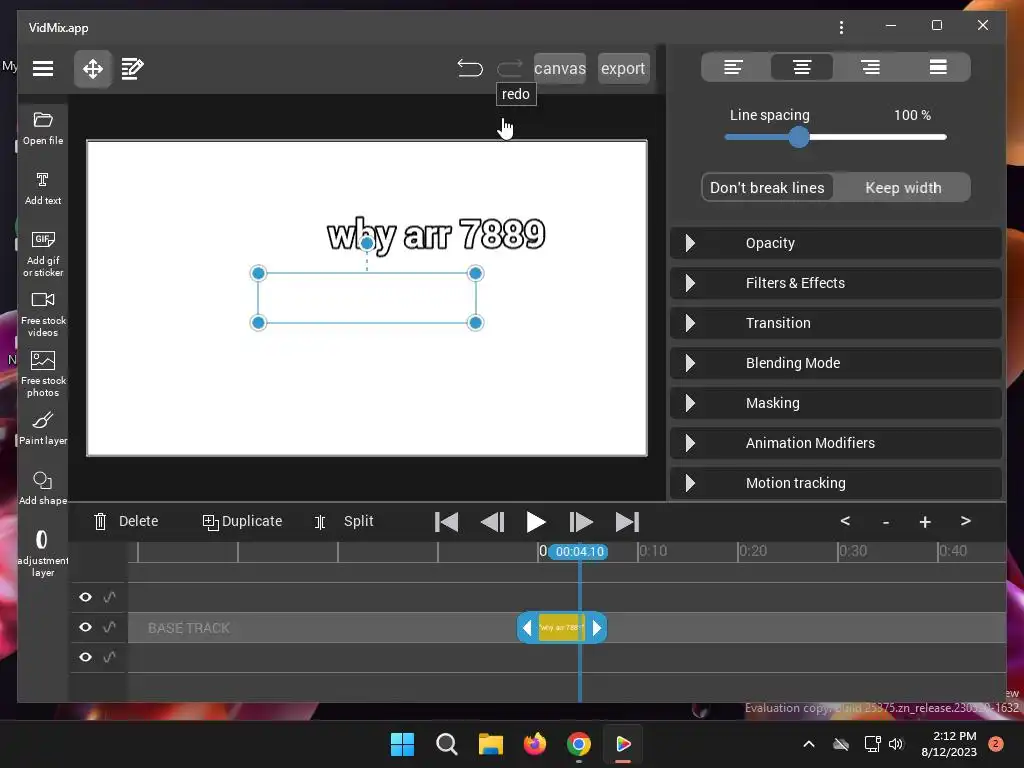Click the clip's right trim handle
The height and width of the screenshot is (768, 1024).
596,628
